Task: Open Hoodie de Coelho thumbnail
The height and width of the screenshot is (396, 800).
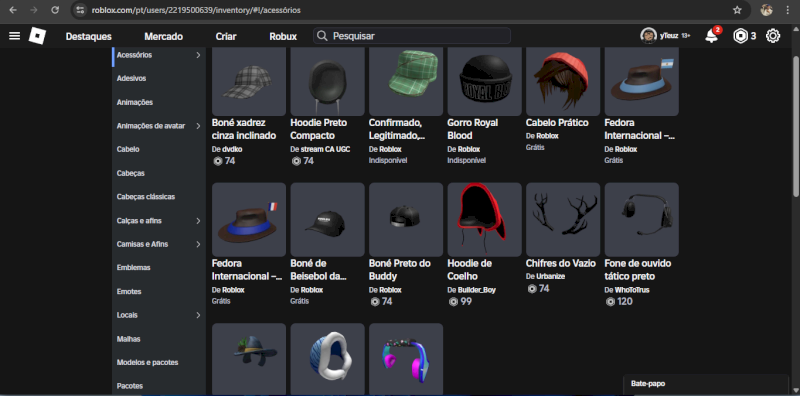Action: [485, 219]
